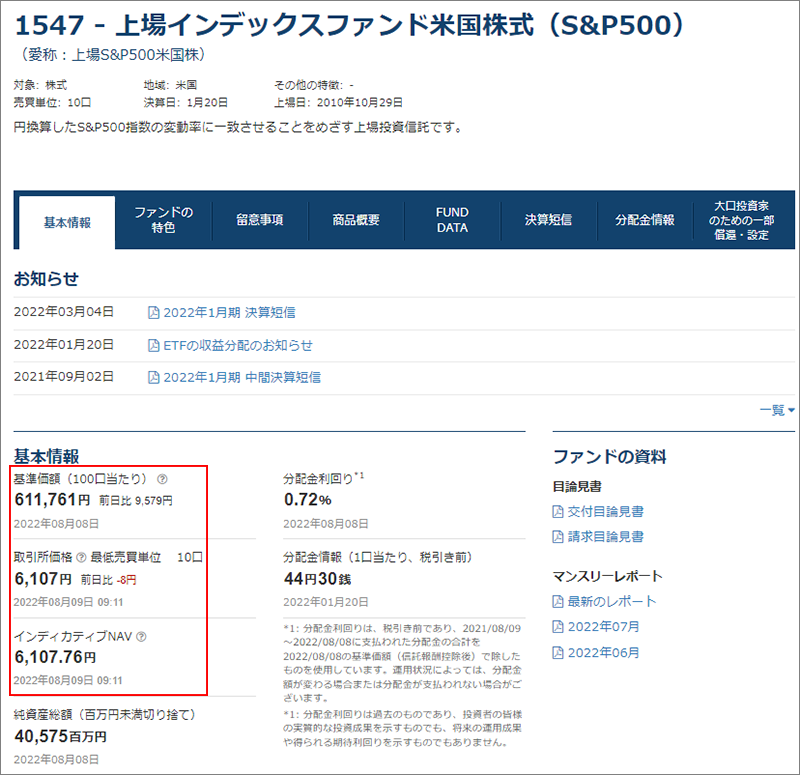Click the 前日比 -8円 change text

tap(109, 580)
